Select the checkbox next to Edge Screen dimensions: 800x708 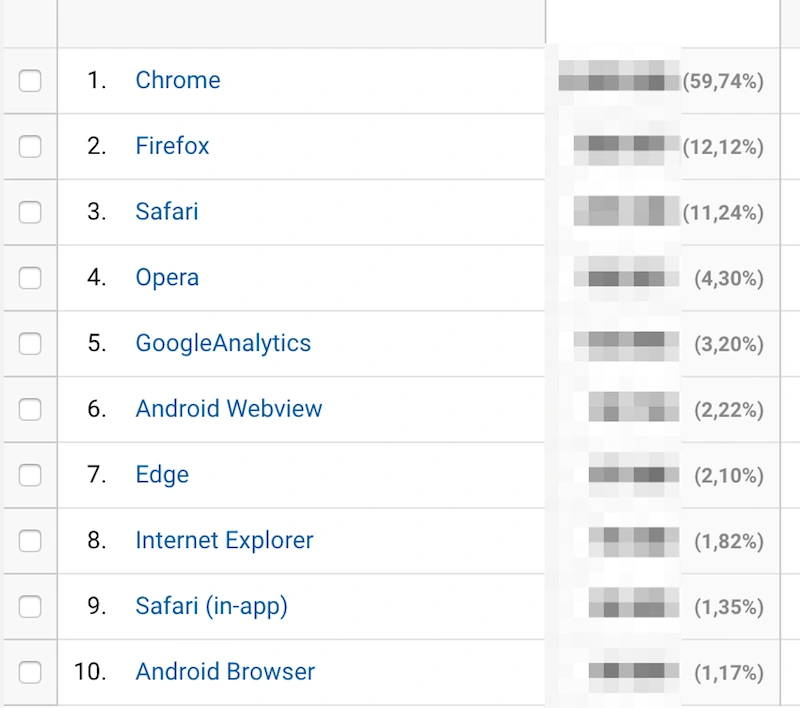[x=30, y=475]
